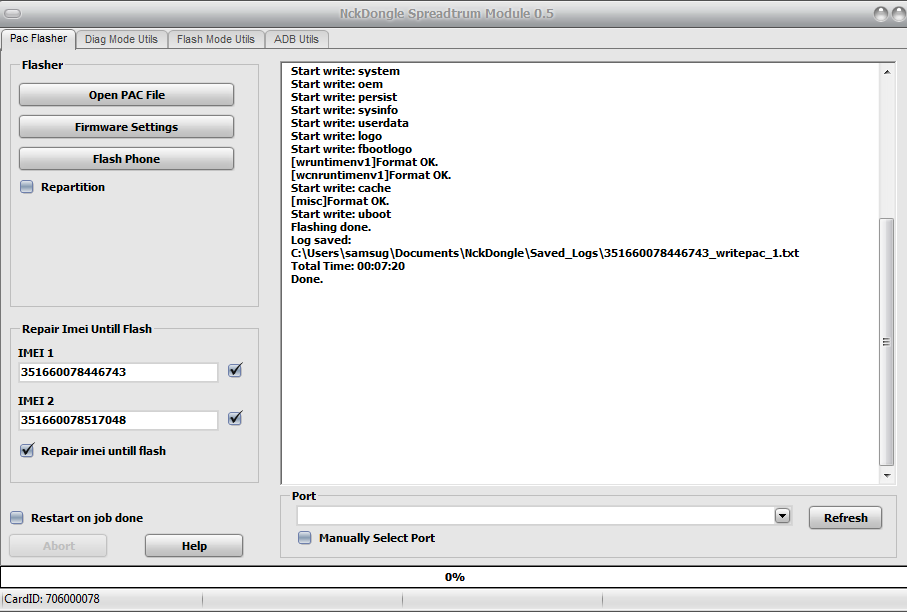Expand the Port dropdown list

[x=782, y=515]
